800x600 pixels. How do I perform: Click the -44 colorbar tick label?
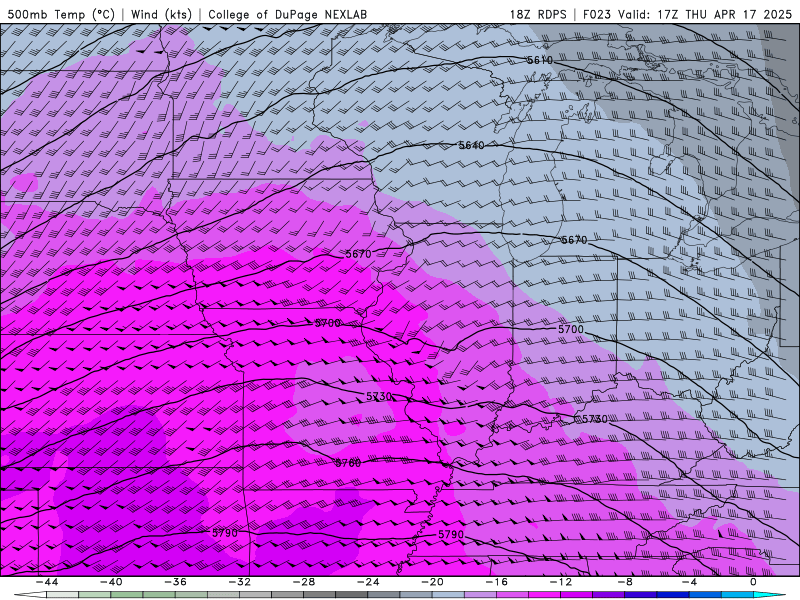pos(46,582)
